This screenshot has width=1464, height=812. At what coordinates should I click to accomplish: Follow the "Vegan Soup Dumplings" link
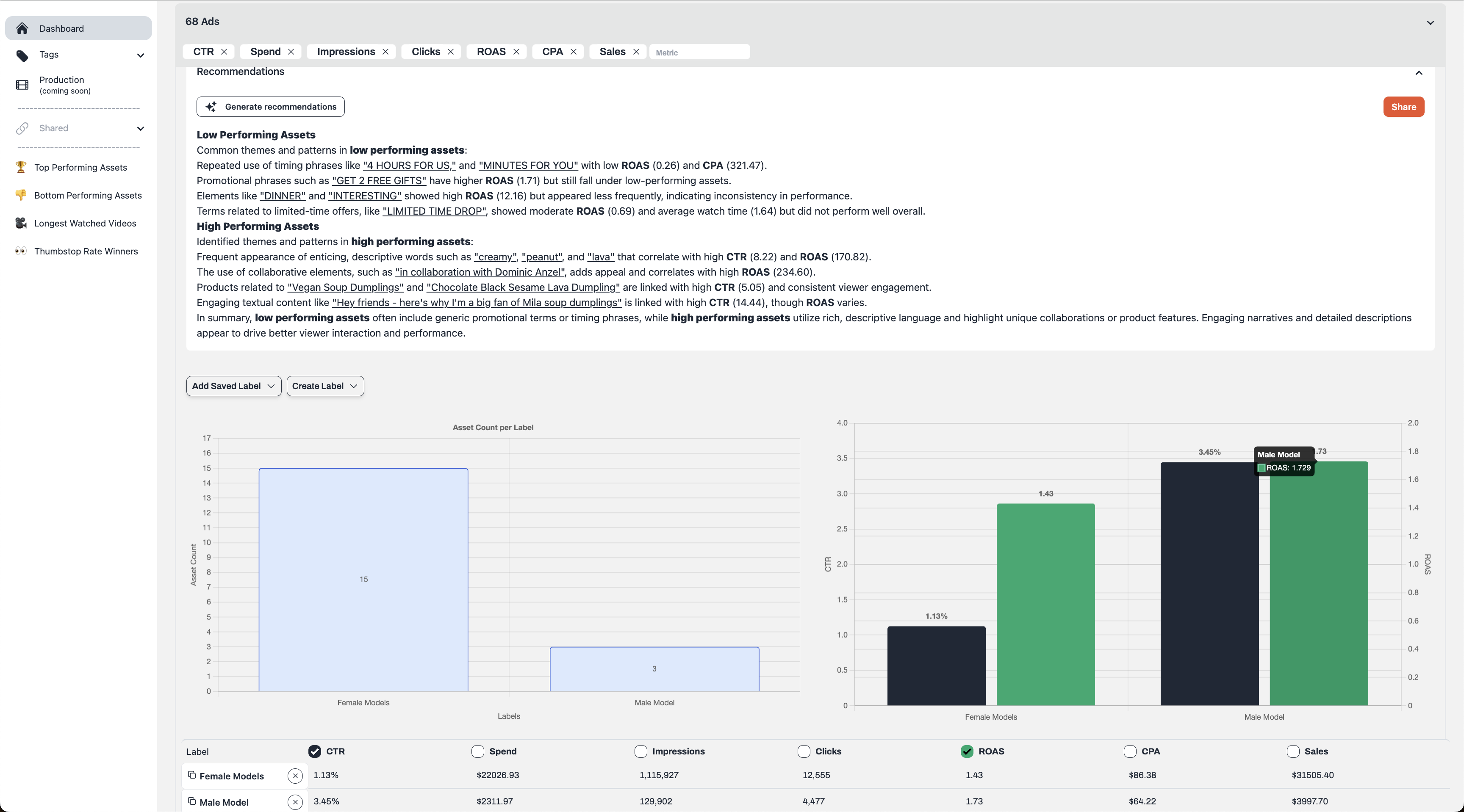click(345, 287)
